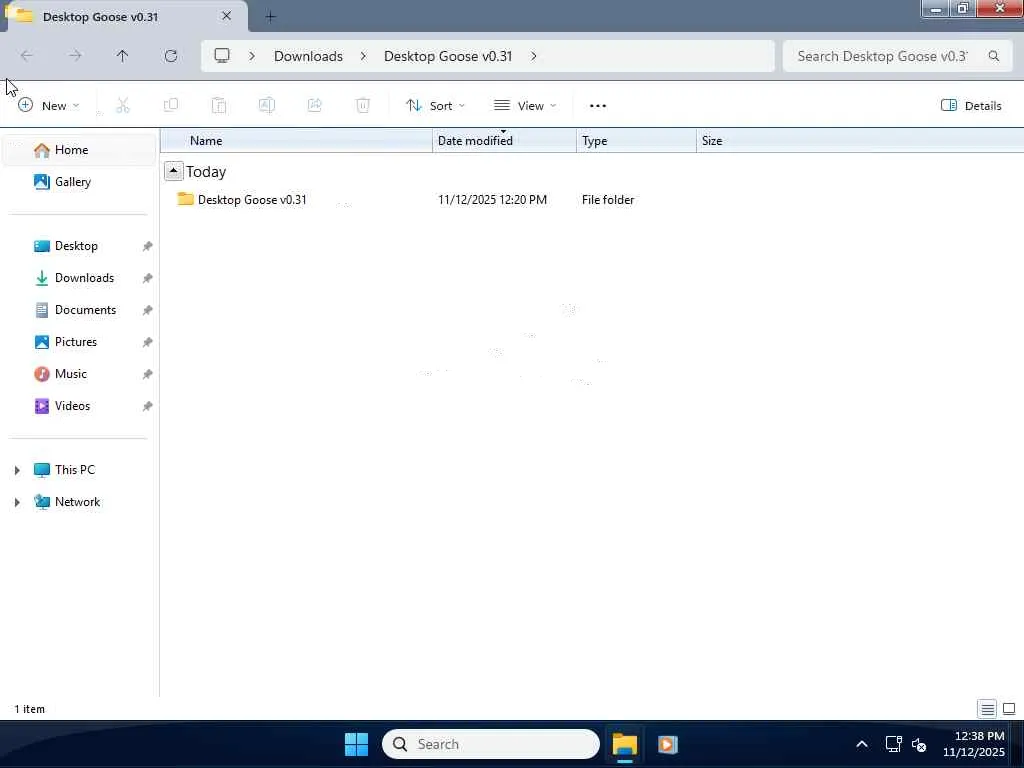The height and width of the screenshot is (768, 1024).
Task: Show hidden system tray icons
Action: 861,744
